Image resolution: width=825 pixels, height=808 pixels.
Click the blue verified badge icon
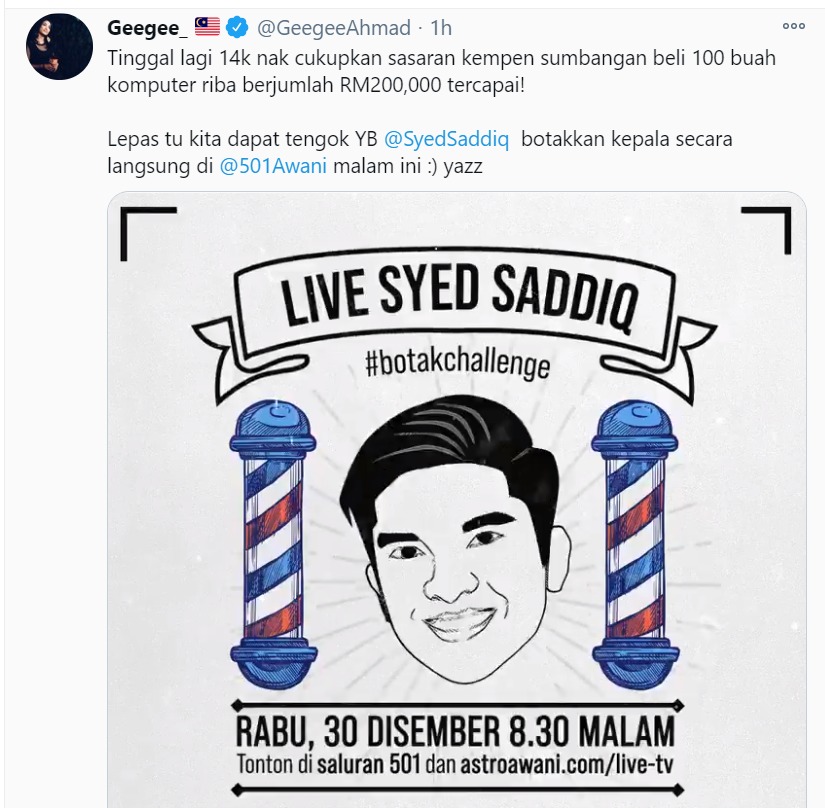pos(237,27)
